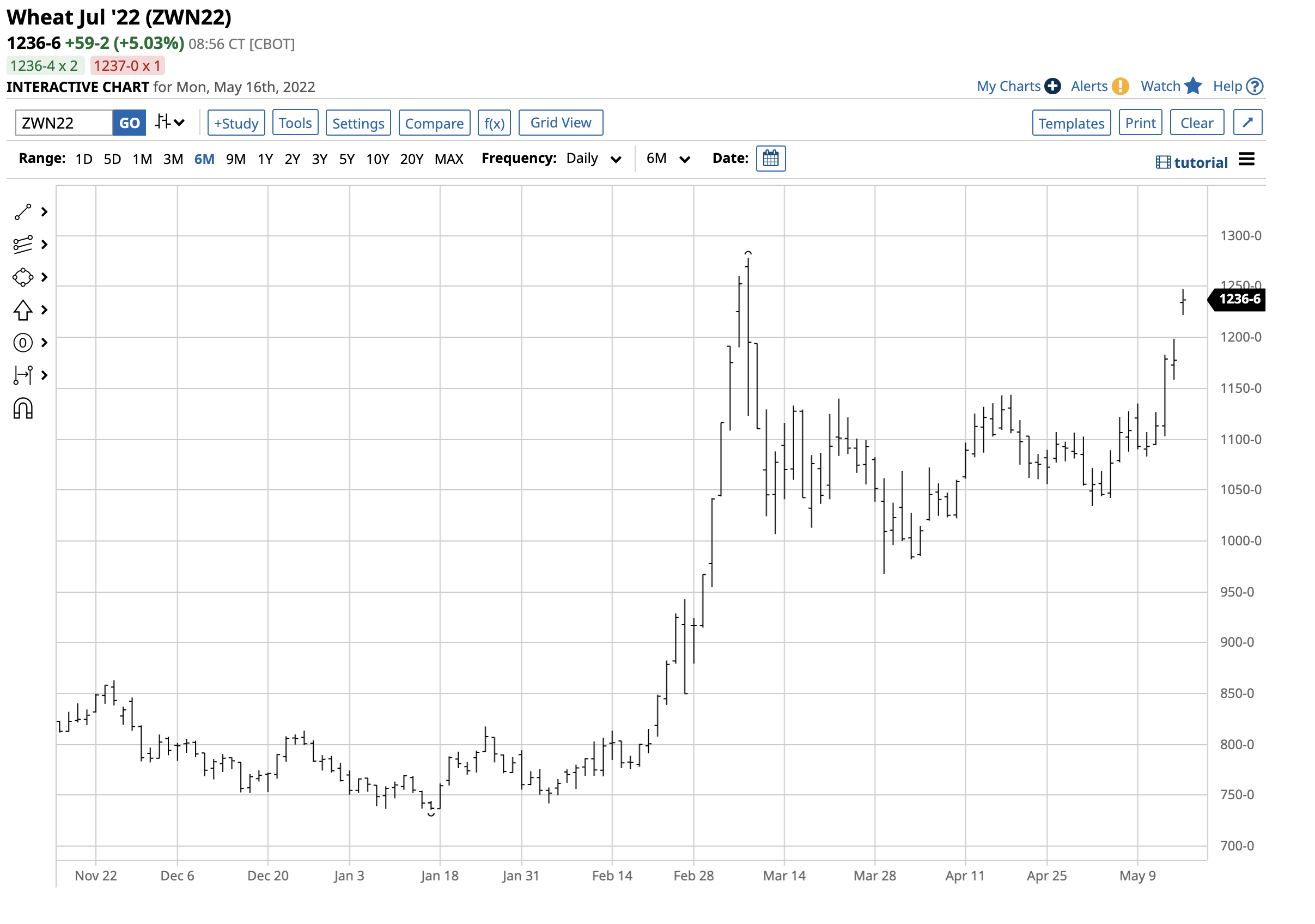Select the polygon shape tool icon

coord(23,277)
